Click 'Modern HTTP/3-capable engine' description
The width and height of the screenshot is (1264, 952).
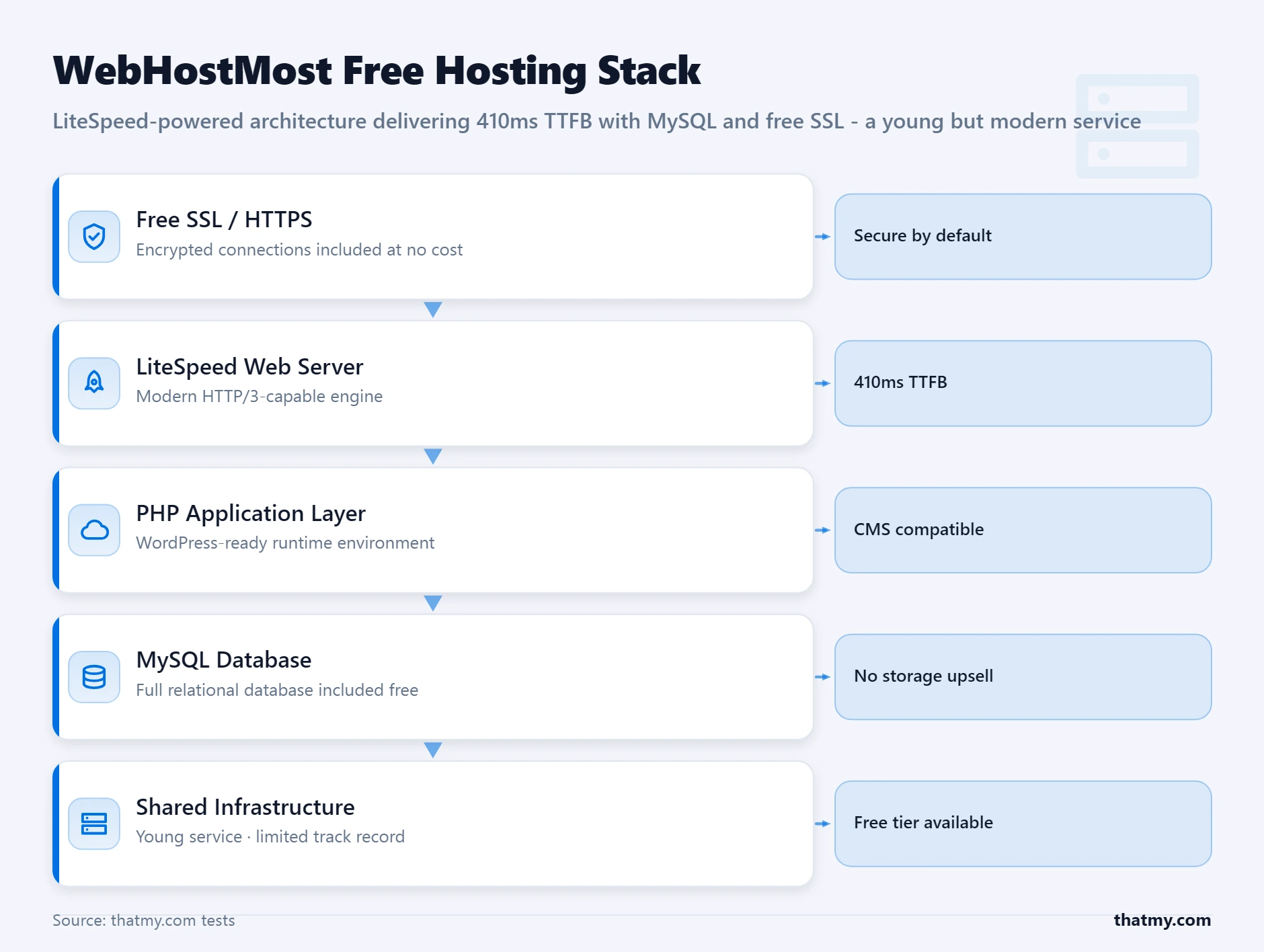(x=259, y=397)
